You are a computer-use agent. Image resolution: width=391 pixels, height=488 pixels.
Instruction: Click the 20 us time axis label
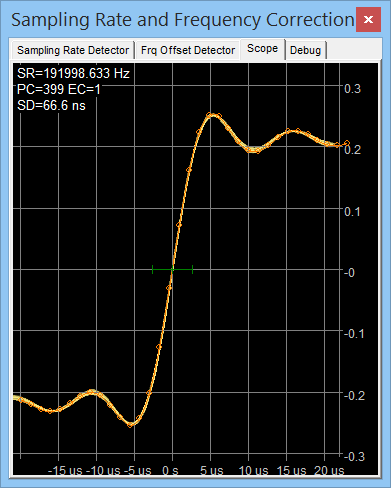tap(329, 470)
